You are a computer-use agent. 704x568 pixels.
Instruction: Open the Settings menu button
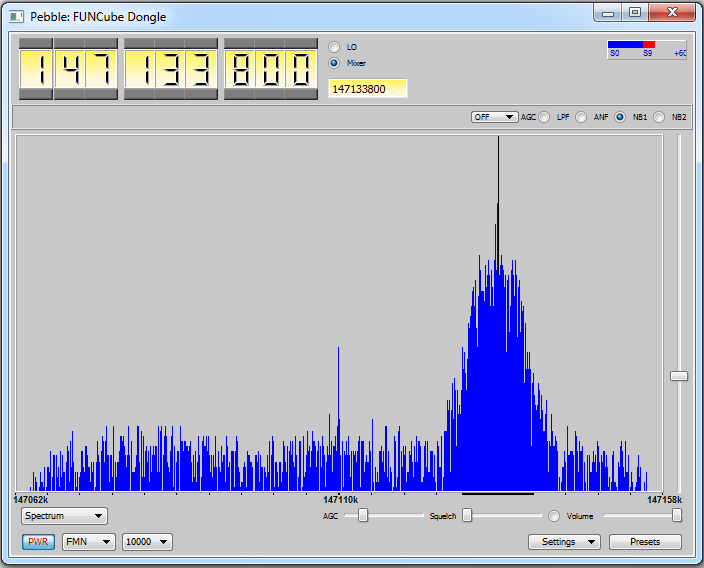(564, 542)
